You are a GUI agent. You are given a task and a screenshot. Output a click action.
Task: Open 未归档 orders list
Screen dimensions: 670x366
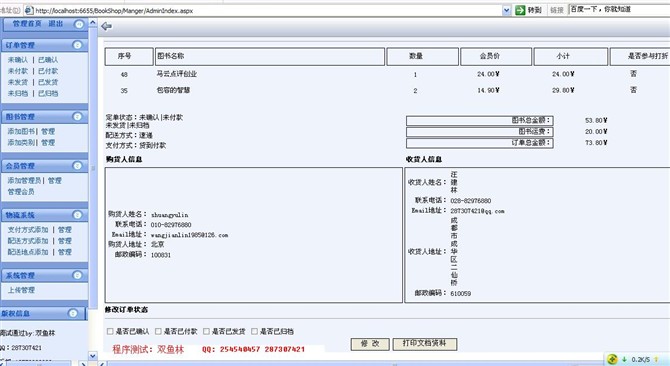[18, 93]
